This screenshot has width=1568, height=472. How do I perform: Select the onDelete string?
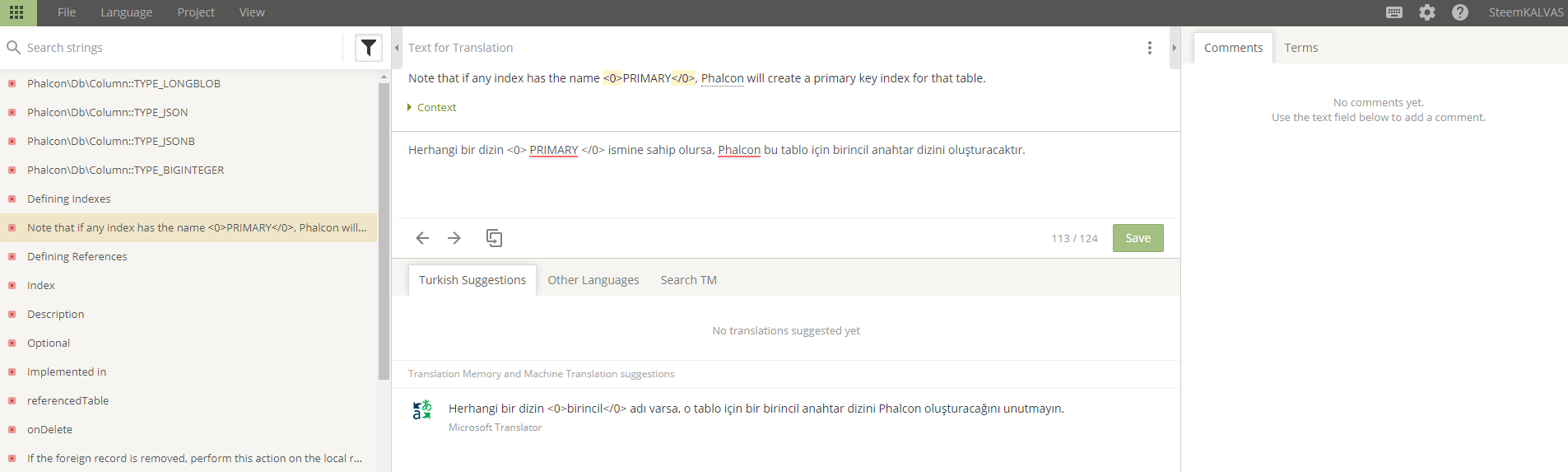pos(188,429)
